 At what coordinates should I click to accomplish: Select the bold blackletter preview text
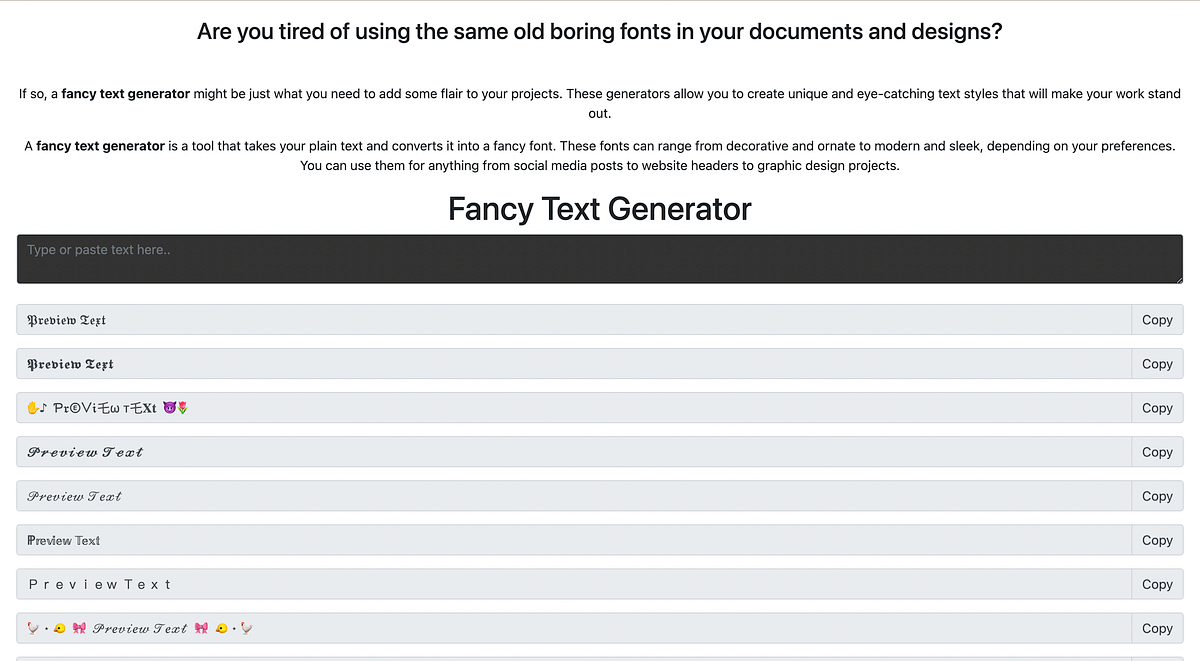tap(68, 363)
